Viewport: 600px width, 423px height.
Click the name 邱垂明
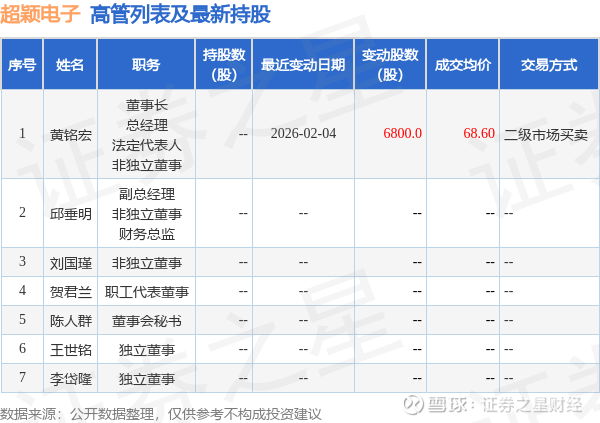[x=71, y=213]
